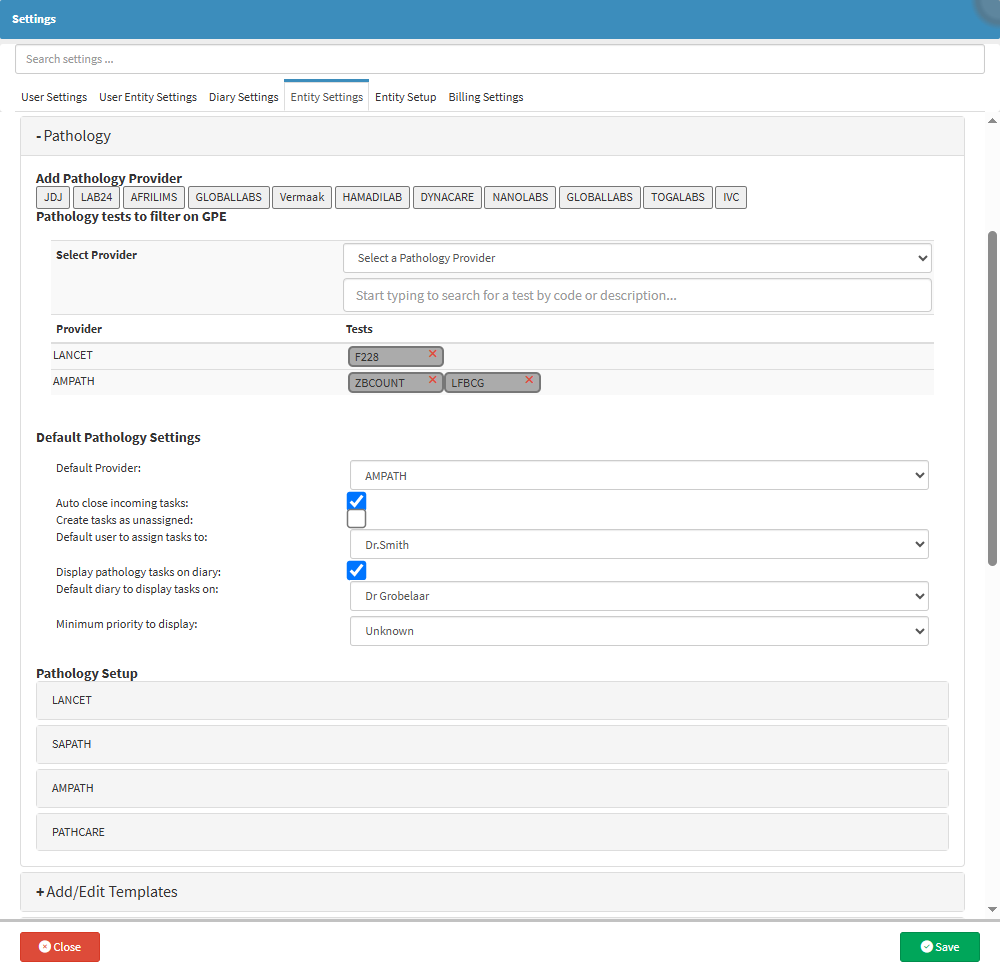The image size is (1000, 972).
Task: Collapse the Pathology section header
Action: [74, 136]
